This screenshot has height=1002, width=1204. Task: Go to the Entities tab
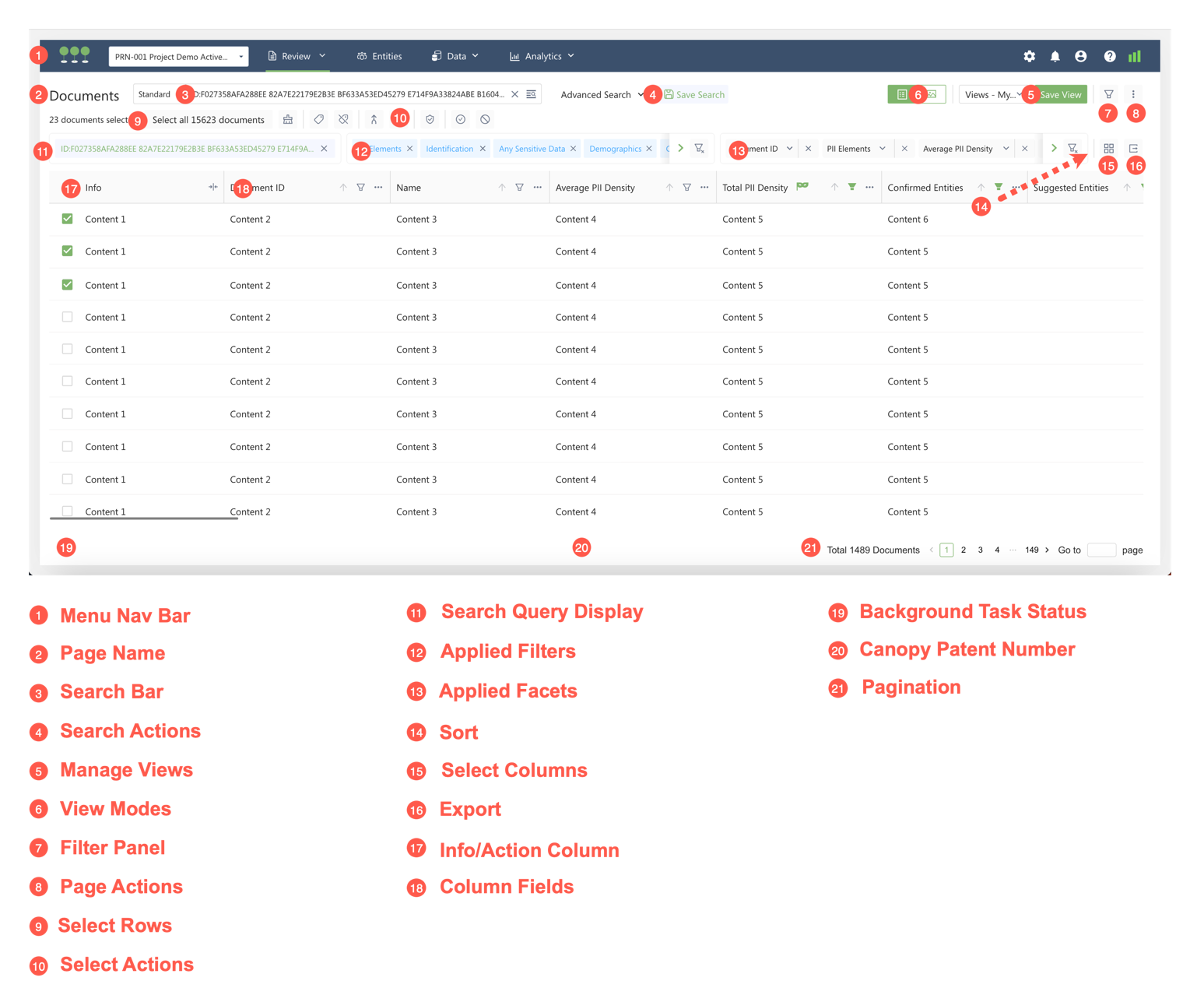point(379,57)
